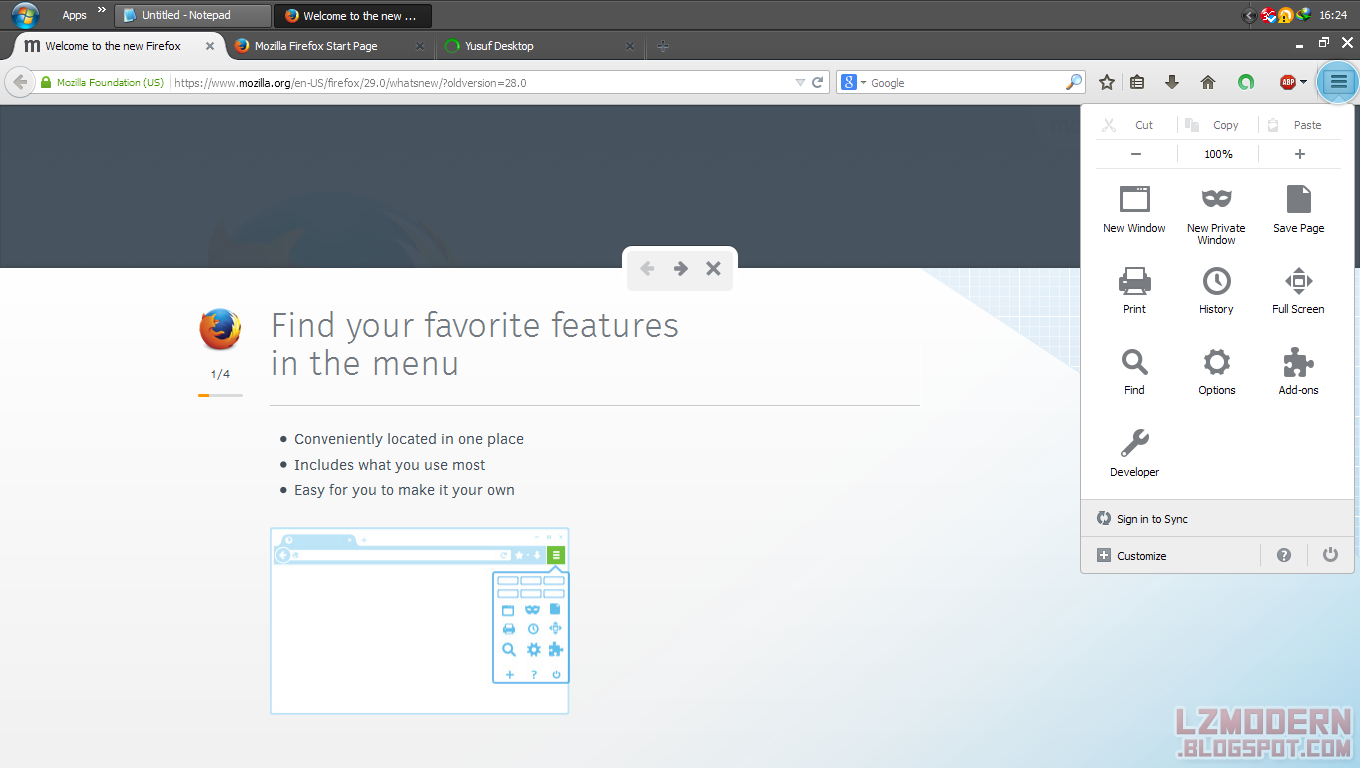Go to Home page icon
Viewport: 1360px width, 768px height.
click(x=1208, y=83)
